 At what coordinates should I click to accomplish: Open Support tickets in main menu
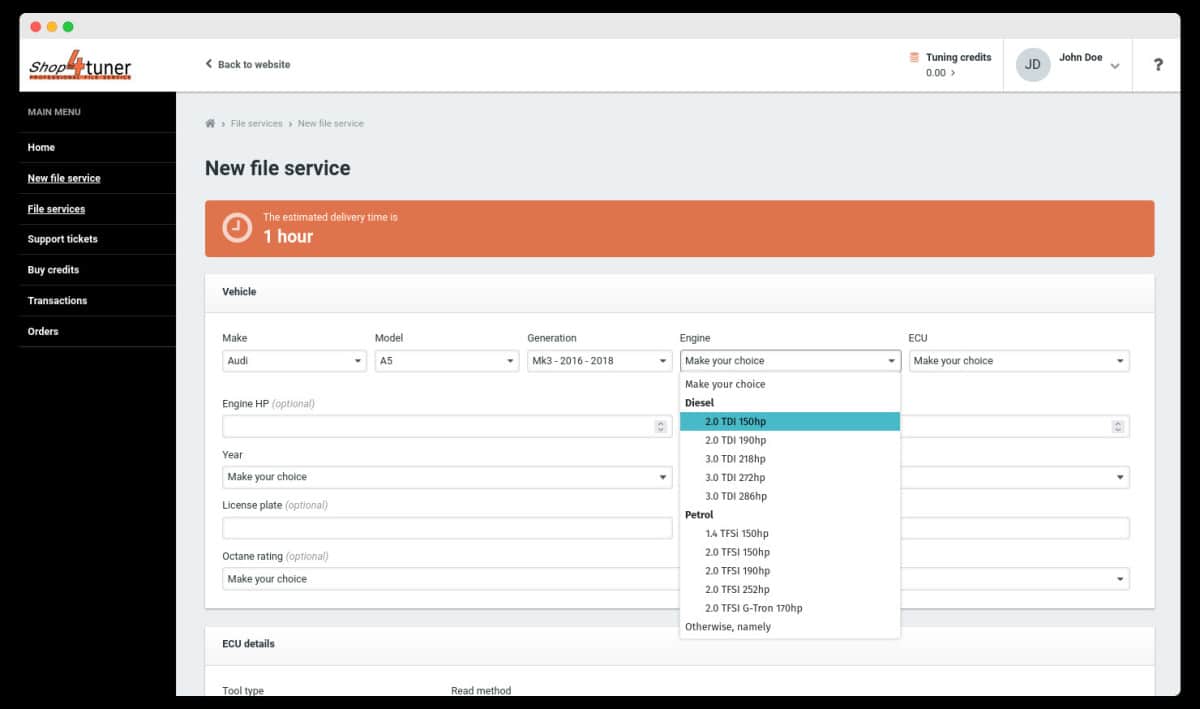[63, 239]
